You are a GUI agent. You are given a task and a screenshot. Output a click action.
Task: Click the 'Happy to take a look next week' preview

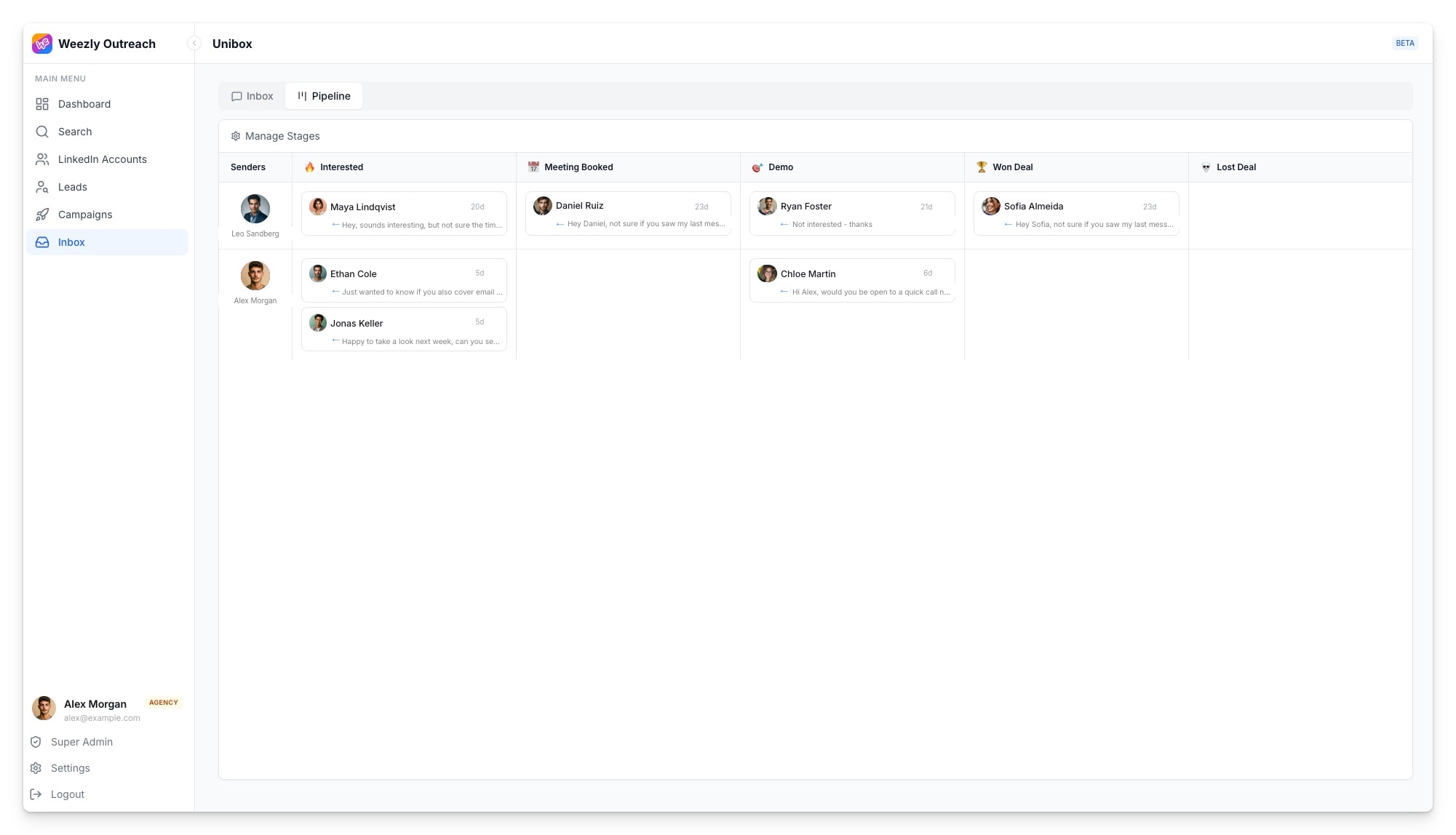(x=421, y=342)
